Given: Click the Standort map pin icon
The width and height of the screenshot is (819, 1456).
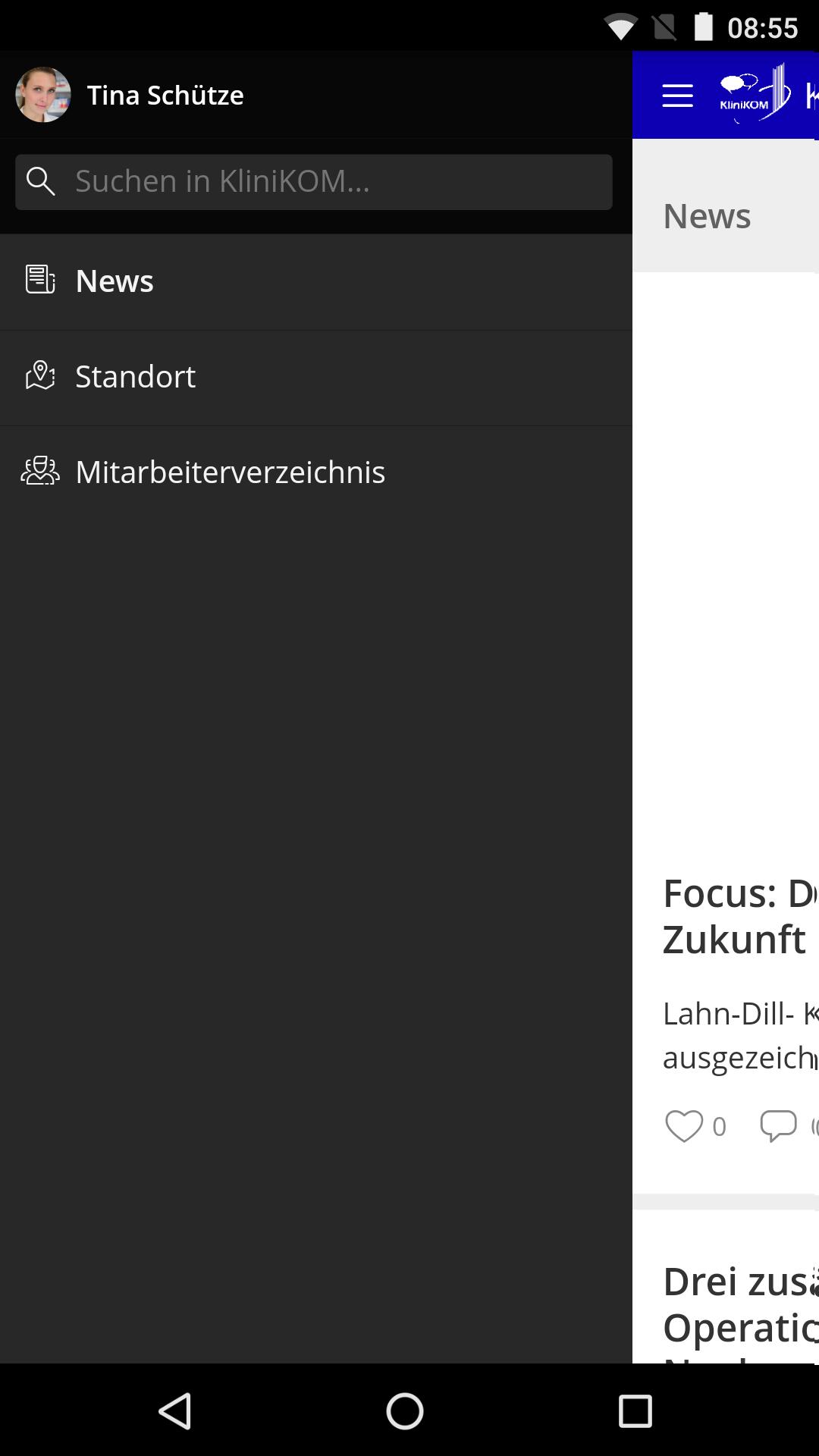Looking at the screenshot, I should [x=40, y=375].
